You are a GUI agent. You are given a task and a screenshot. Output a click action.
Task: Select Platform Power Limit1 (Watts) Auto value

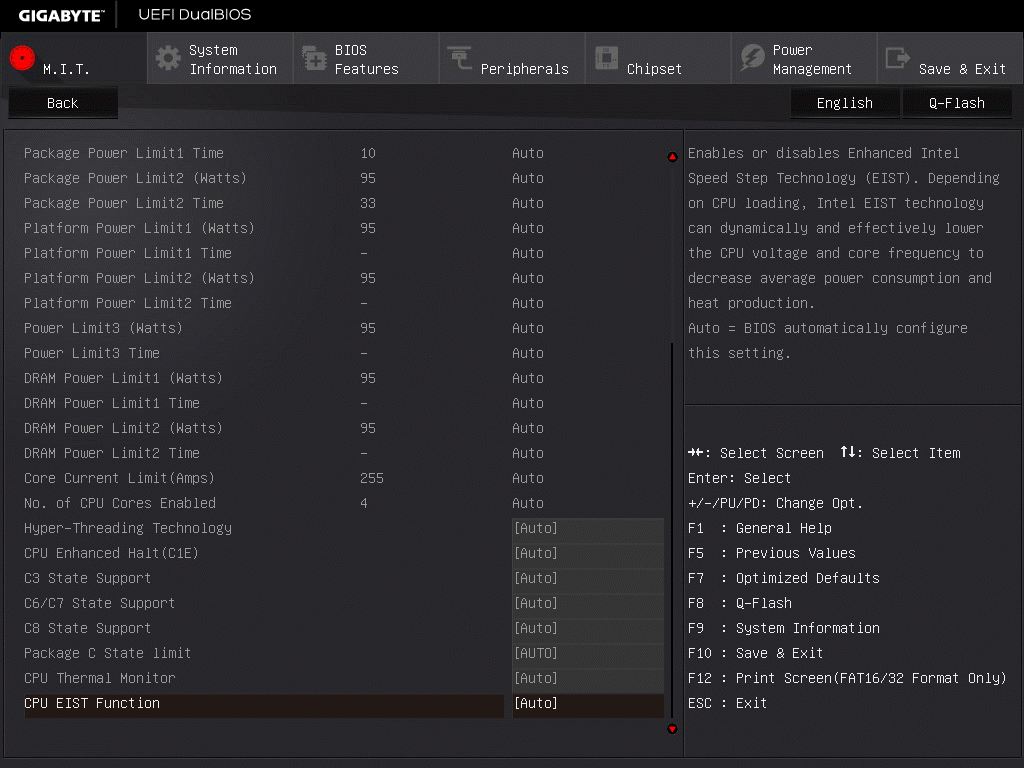[528, 228]
